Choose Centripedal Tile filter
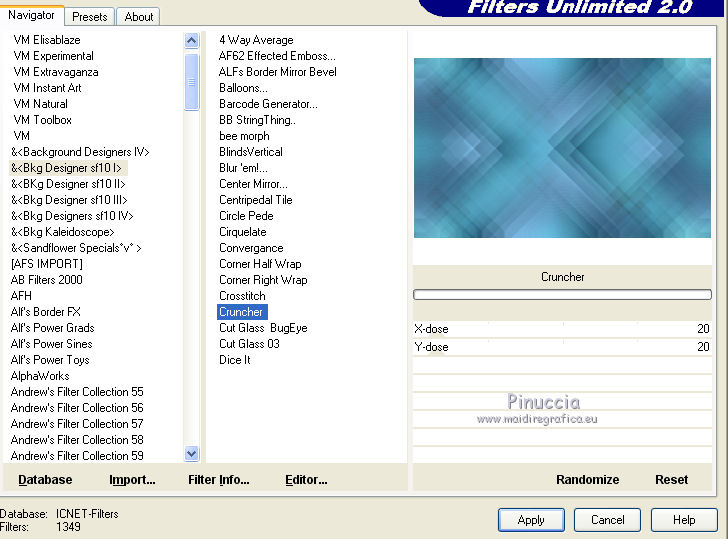The image size is (728, 539). [x=256, y=200]
